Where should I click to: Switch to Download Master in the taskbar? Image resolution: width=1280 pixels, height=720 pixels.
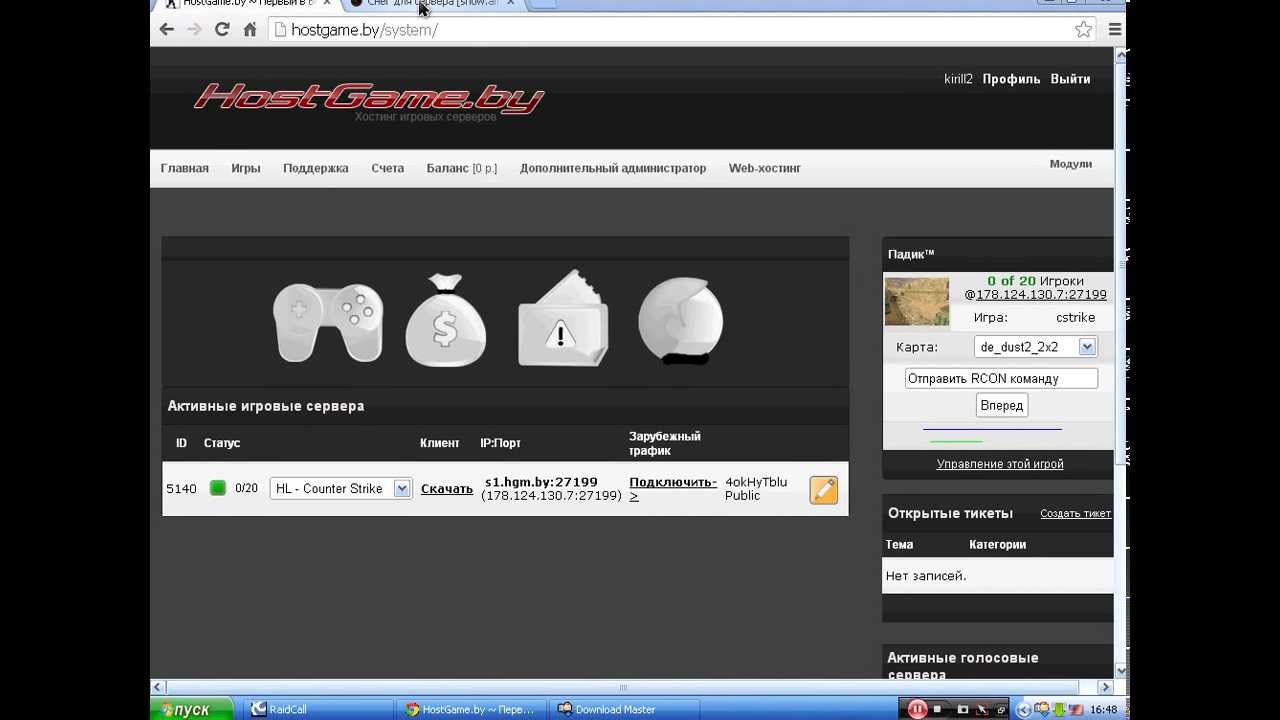626,709
